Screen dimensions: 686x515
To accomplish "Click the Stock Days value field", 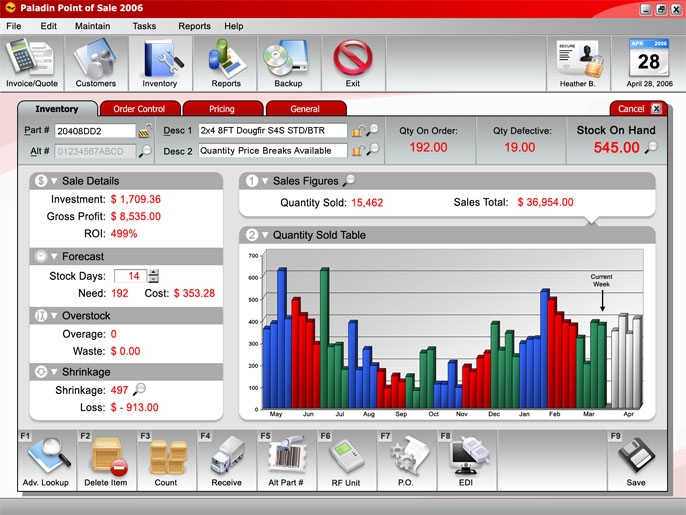I will point(131,276).
